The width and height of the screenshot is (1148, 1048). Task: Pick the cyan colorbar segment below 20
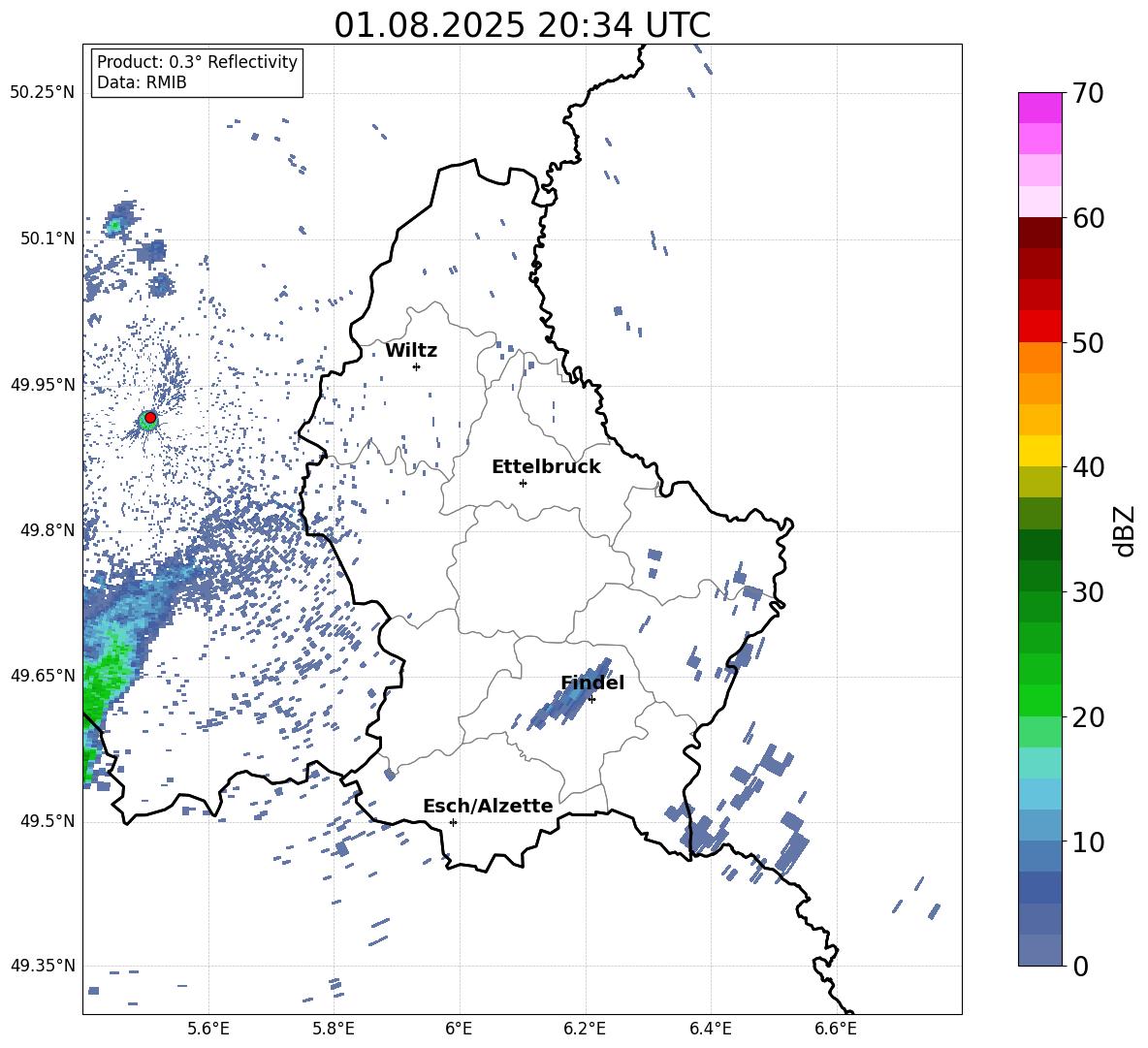pos(1039,762)
